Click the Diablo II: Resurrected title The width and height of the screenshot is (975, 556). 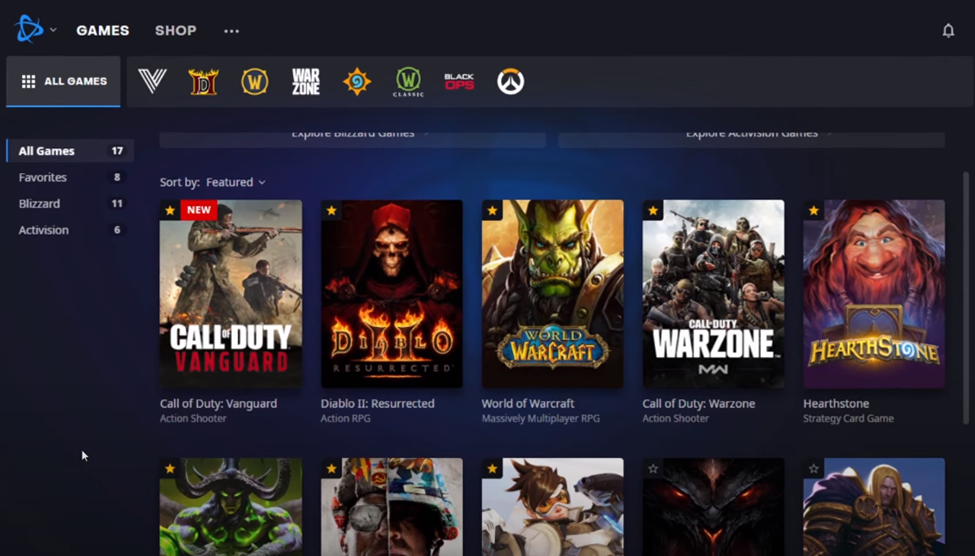tap(377, 404)
